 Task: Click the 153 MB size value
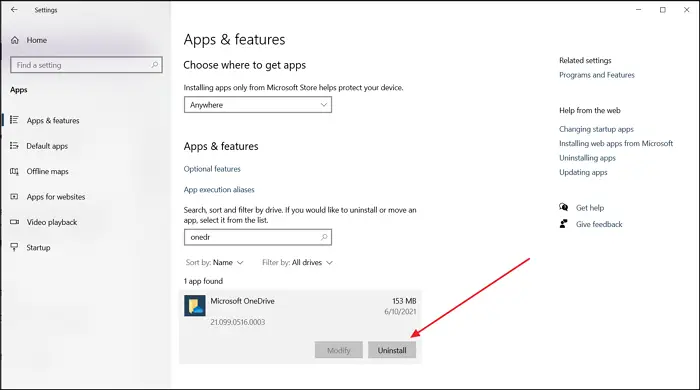[404, 301]
